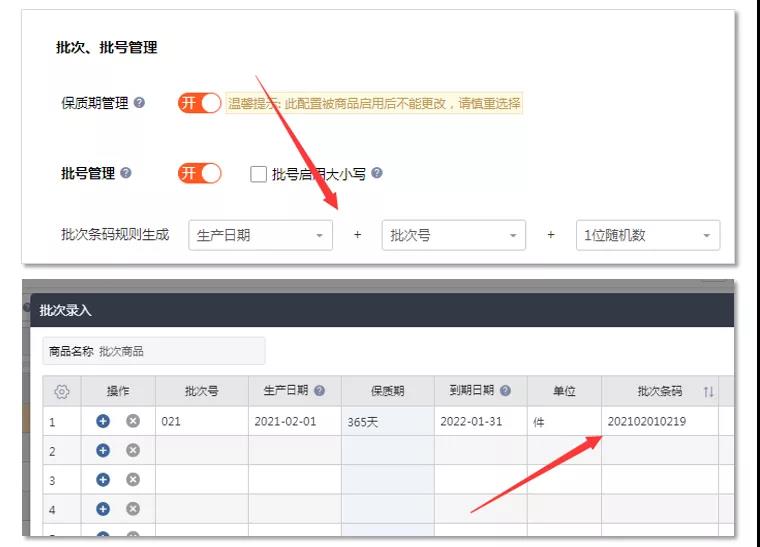Turn off the 批号管理 switch
This screenshot has height=547, width=760.
(x=199, y=173)
